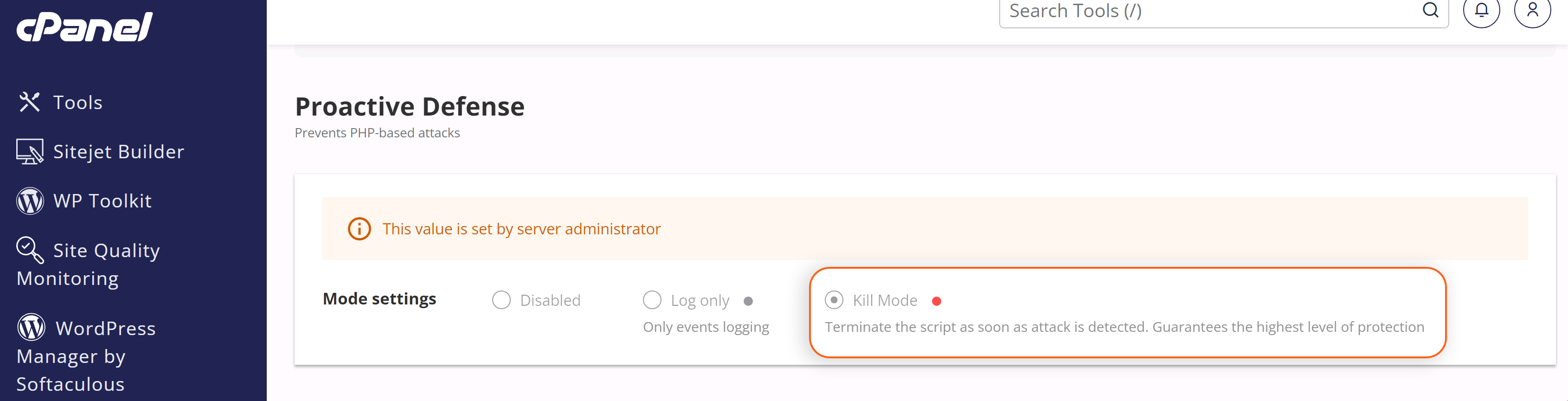This screenshot has width=1568, height=401.
Task: Click the info icon in administrator notice
Action: point(359,228)
